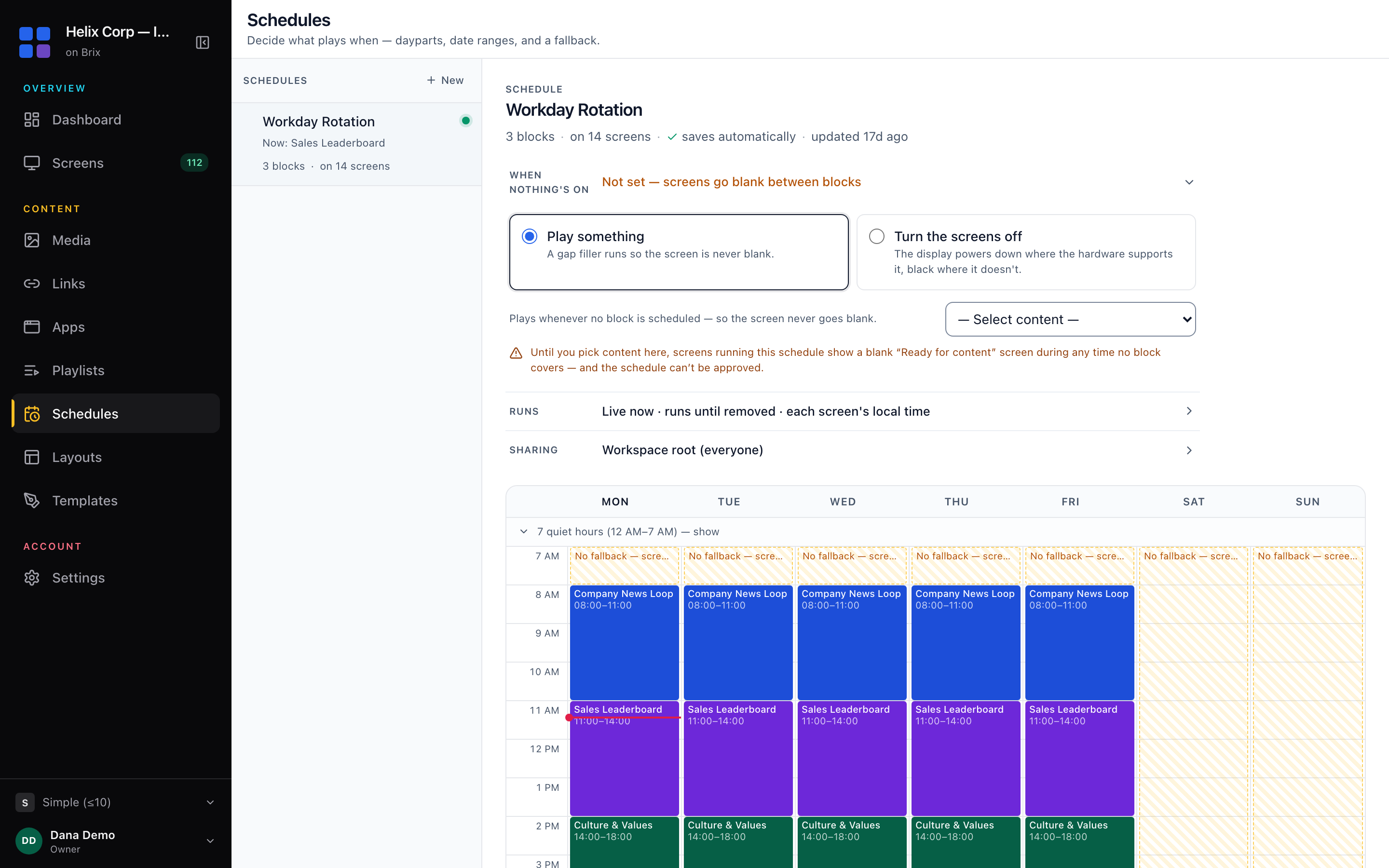The height and width of the screenshot is (868, 1389).
Task: Click the Apps window icon
Action: pos(31,327)
